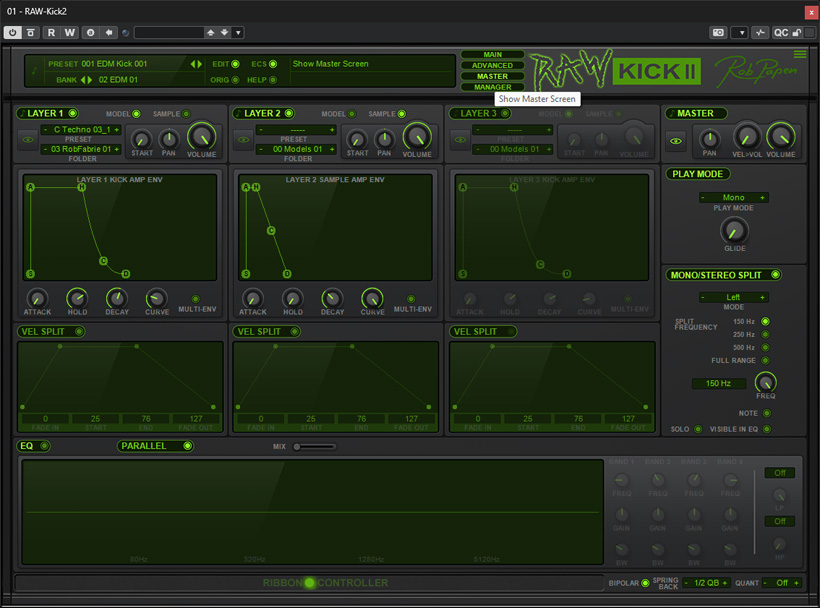Click the Glide knob in Play Mode
Viewport: 820px width, 608px height.
pyautogui.click(x=734, y=230)
